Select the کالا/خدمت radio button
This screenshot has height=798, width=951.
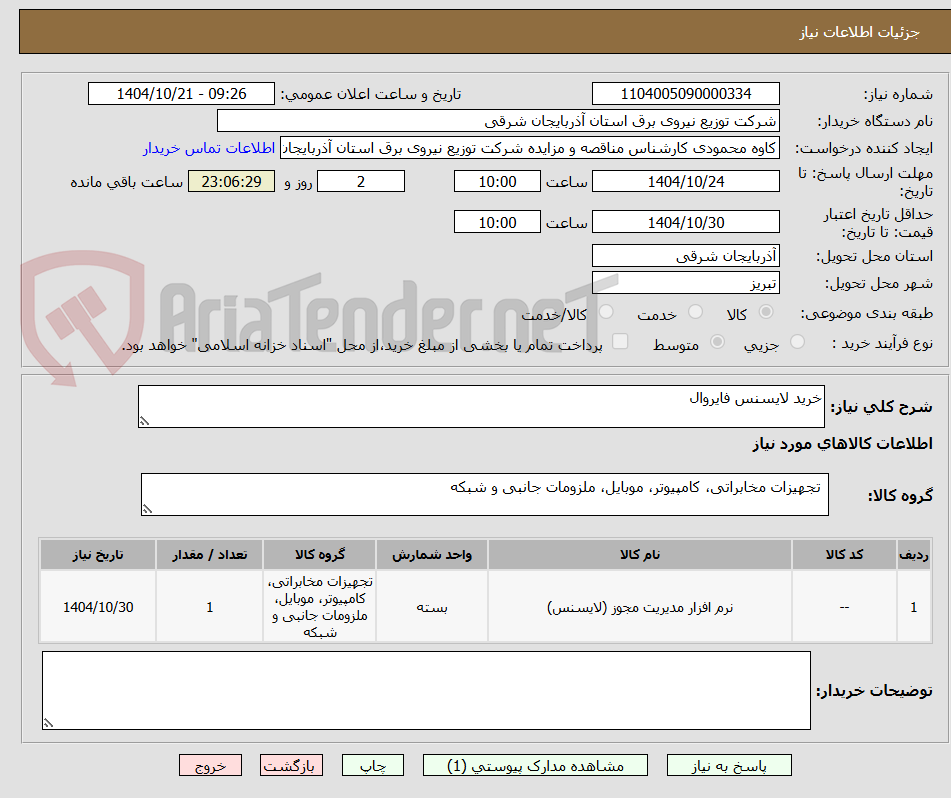click(606, 312)
